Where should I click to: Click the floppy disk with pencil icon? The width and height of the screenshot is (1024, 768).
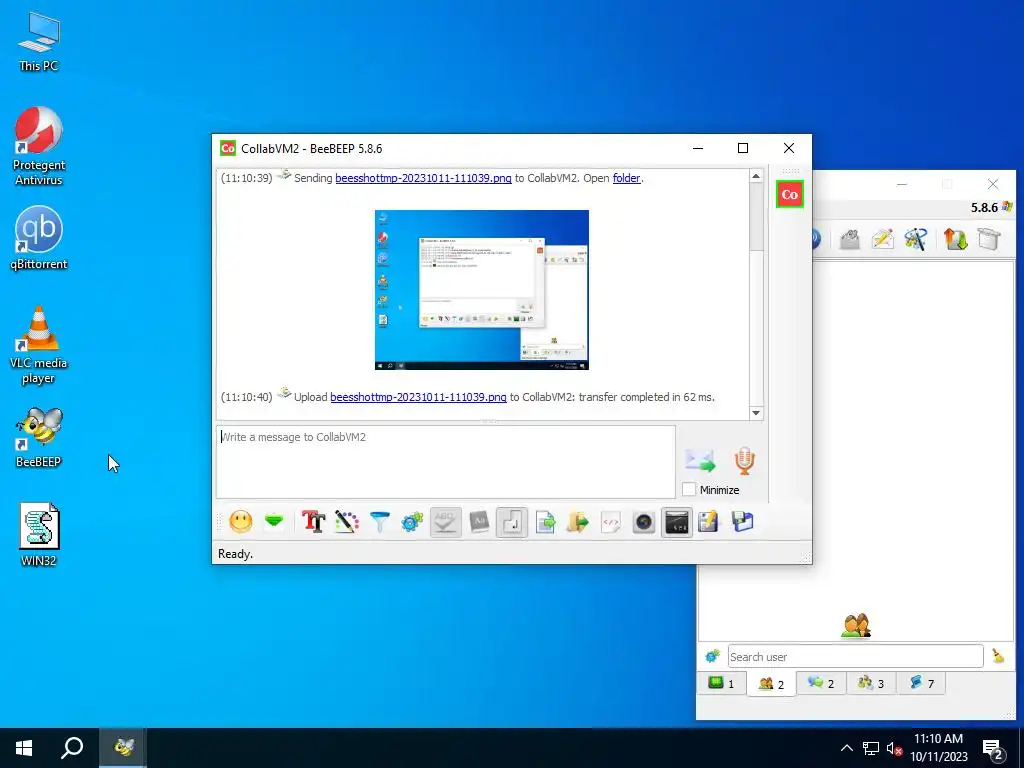(709, 522)
